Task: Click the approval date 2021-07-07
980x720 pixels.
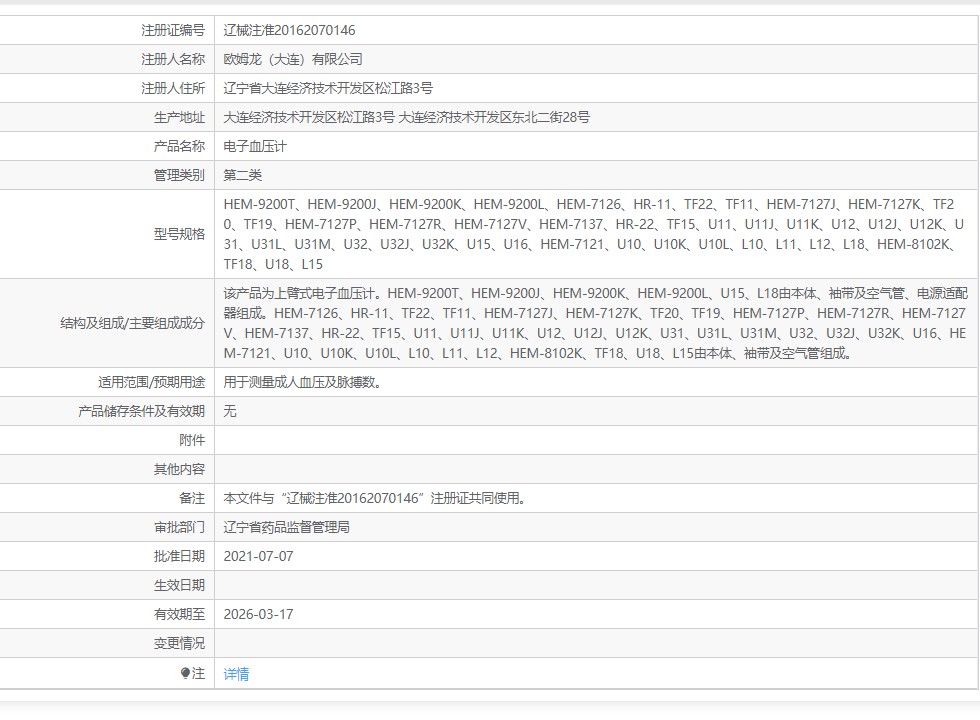Action: tap(258, 556)
